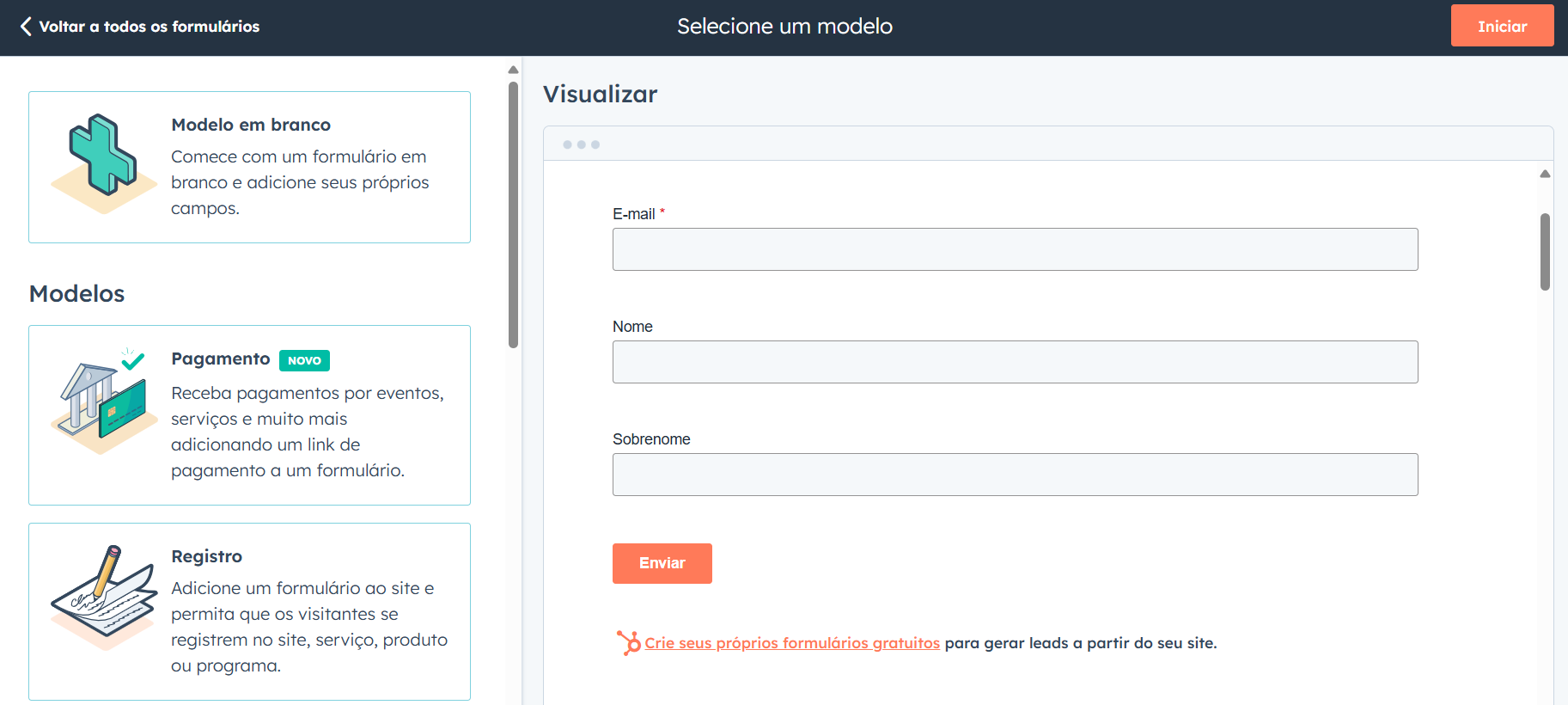The height and width of the screenshot is (705, 1568).
Task: Go back via Voltar a todos os formulários
Action: [149, 27]
